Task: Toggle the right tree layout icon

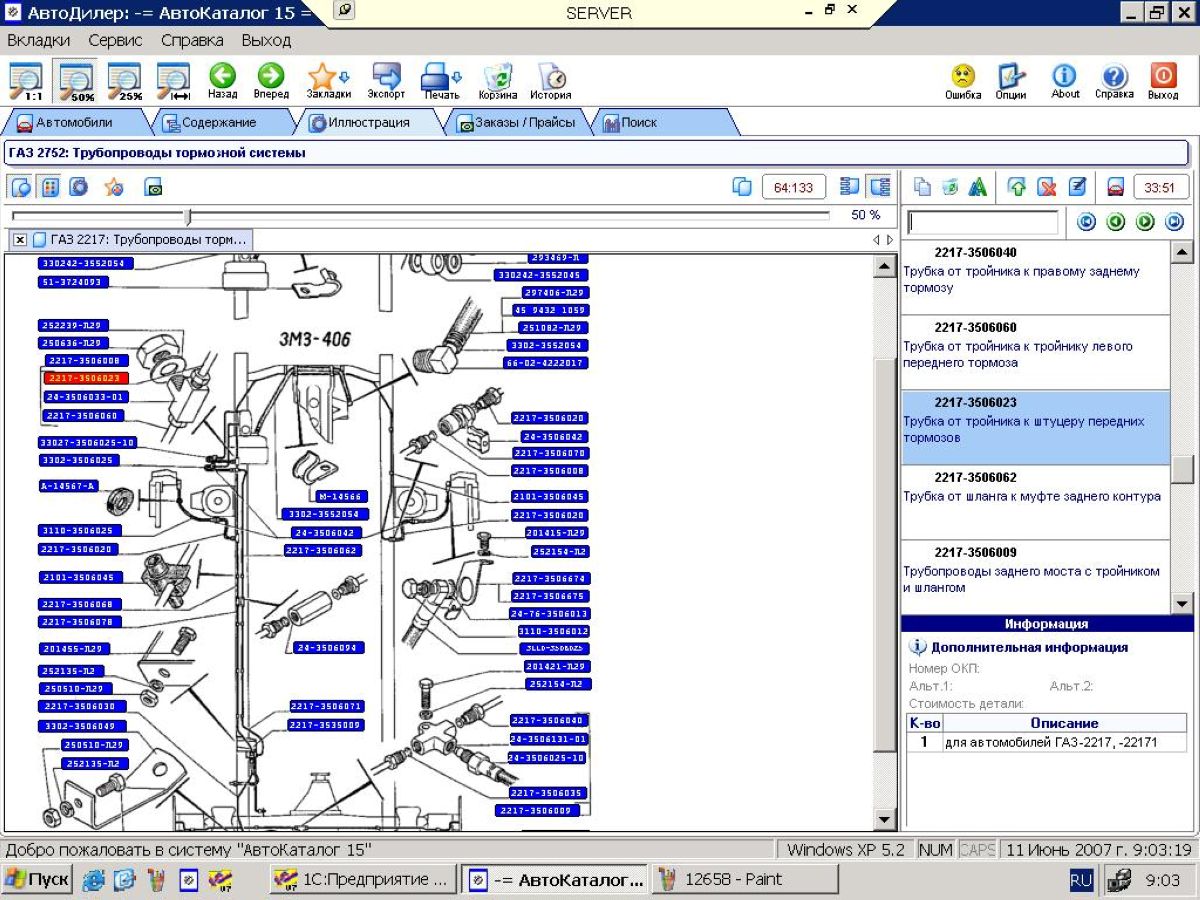Action: [x=880, y=187]
